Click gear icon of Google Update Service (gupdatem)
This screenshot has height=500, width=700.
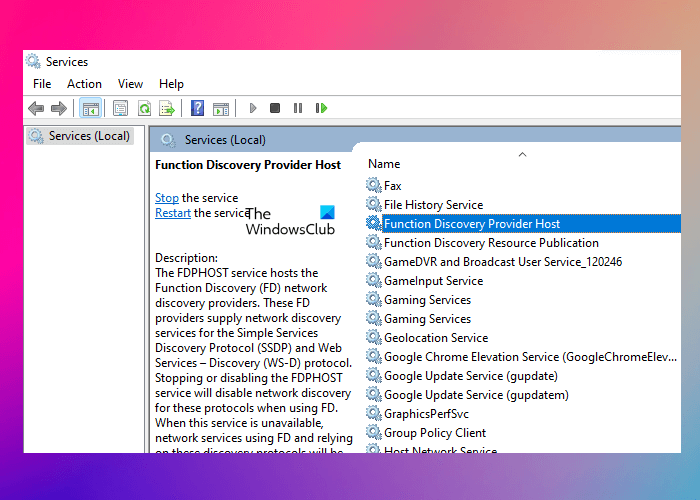pos(373,395)
